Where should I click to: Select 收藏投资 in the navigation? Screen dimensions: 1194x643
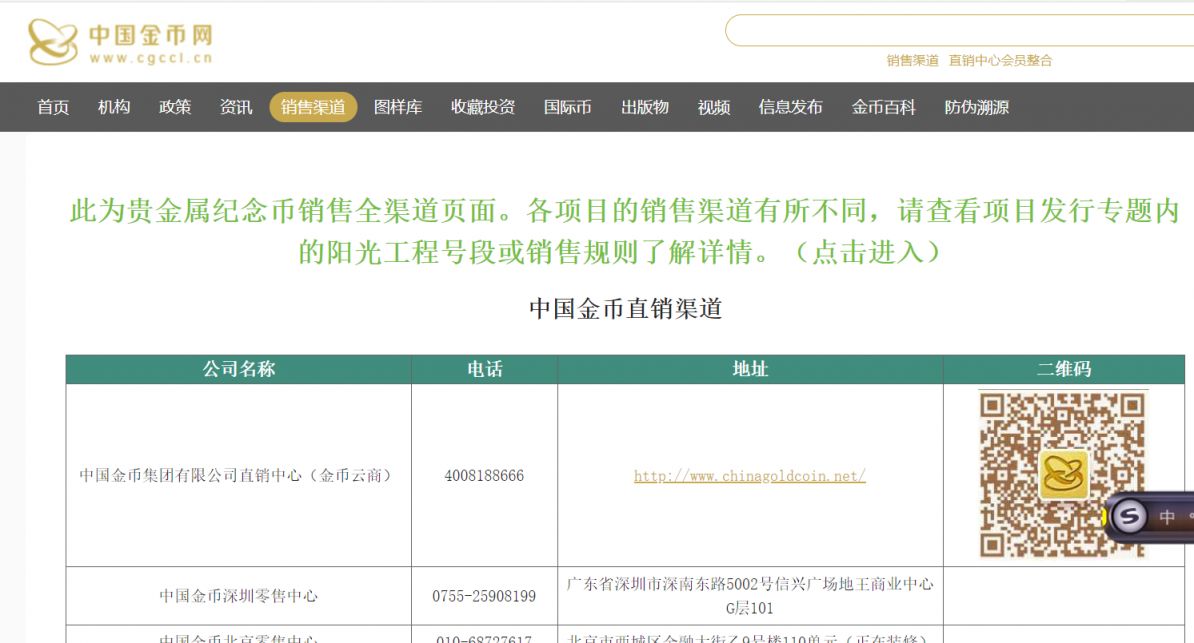[481, 107]
